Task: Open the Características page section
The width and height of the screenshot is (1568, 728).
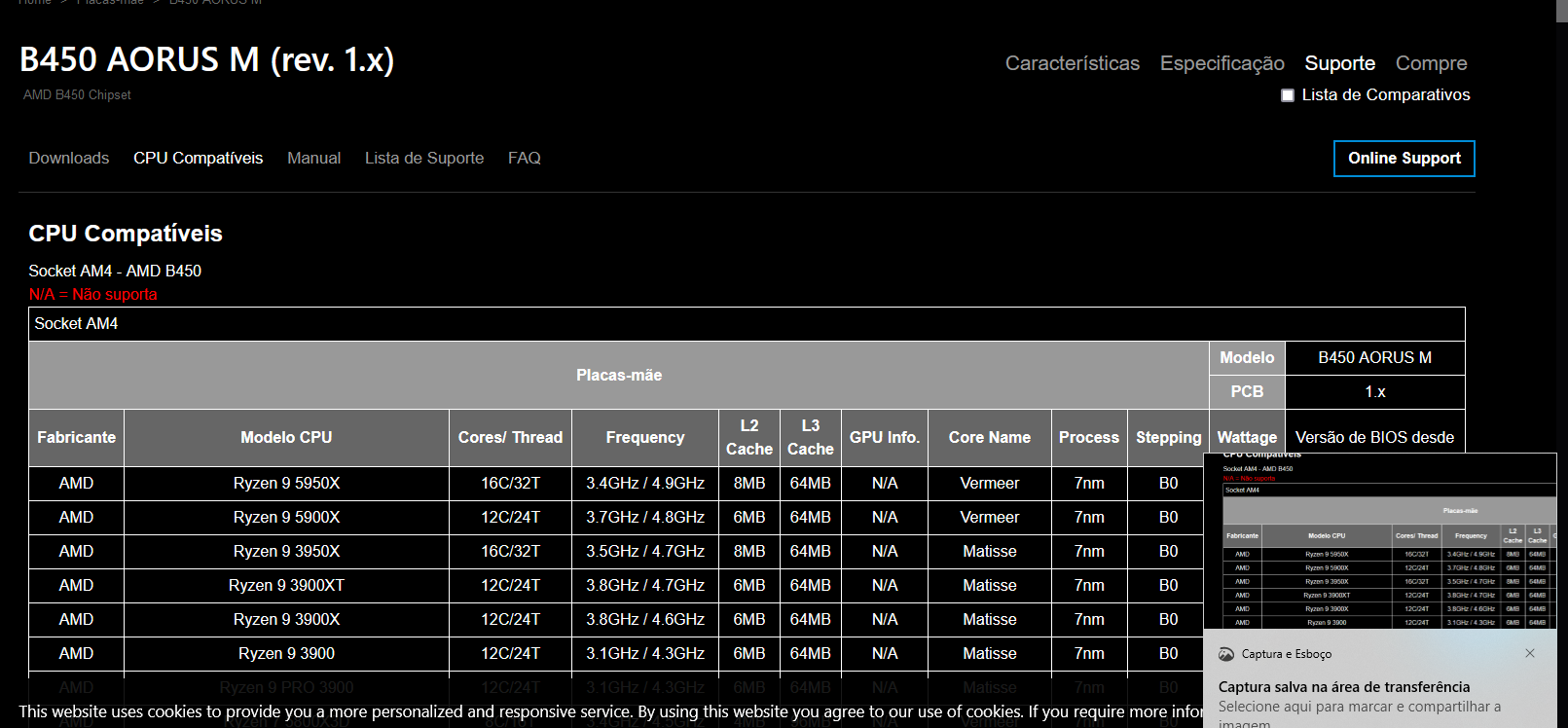Action: [x=1072, y=63]
